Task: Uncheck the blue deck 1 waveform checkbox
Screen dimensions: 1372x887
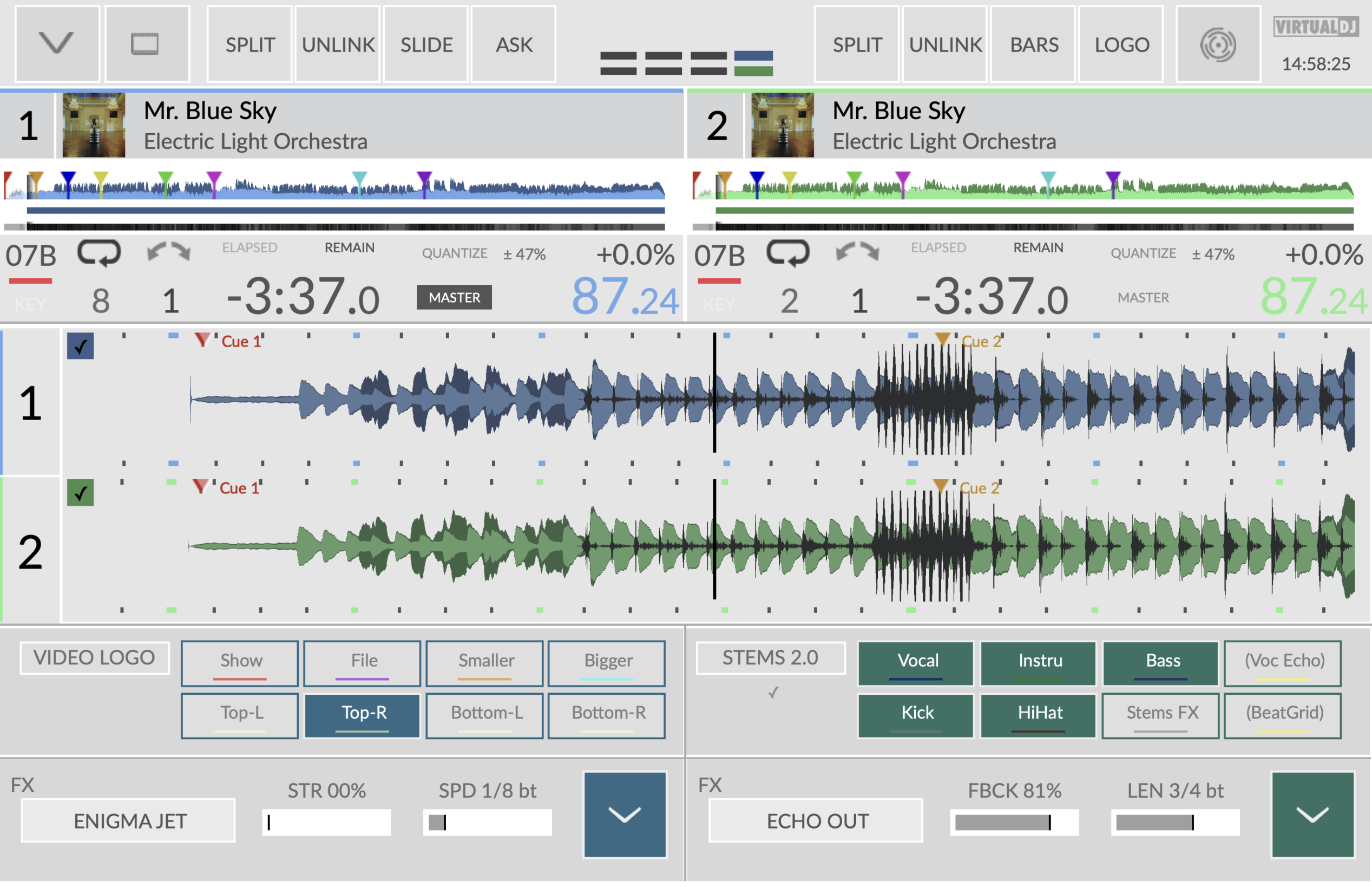Action: (x=81, y=346)
